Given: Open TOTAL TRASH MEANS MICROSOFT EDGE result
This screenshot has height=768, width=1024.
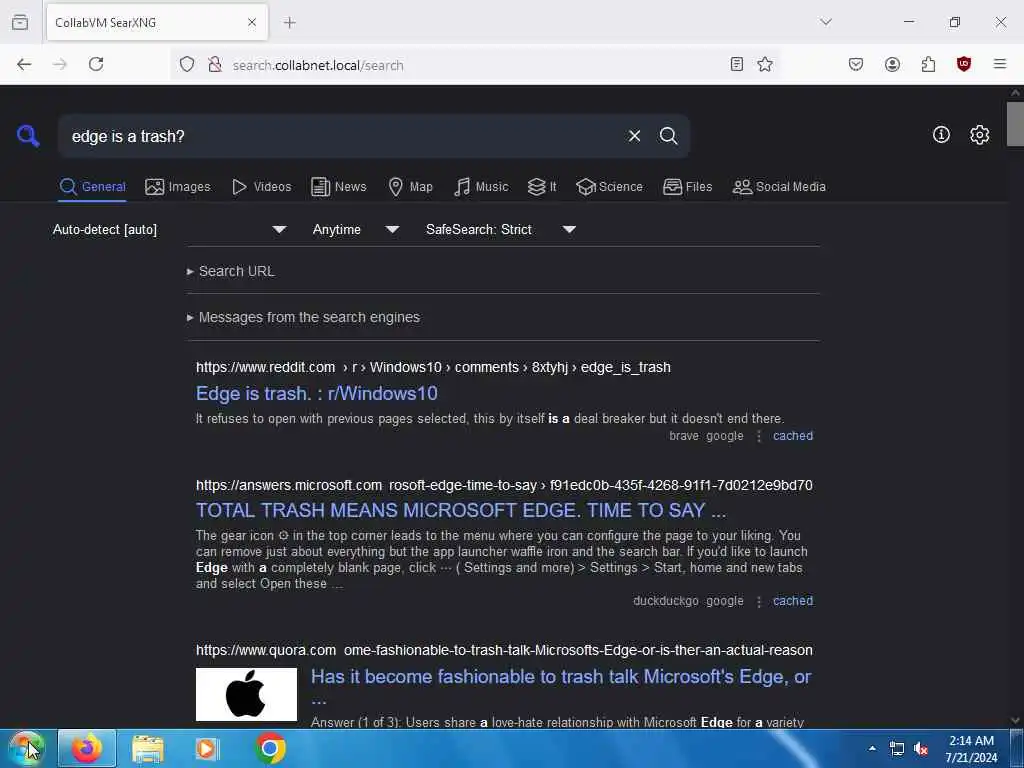Looking at the screenshot, I should click(461, 510).
